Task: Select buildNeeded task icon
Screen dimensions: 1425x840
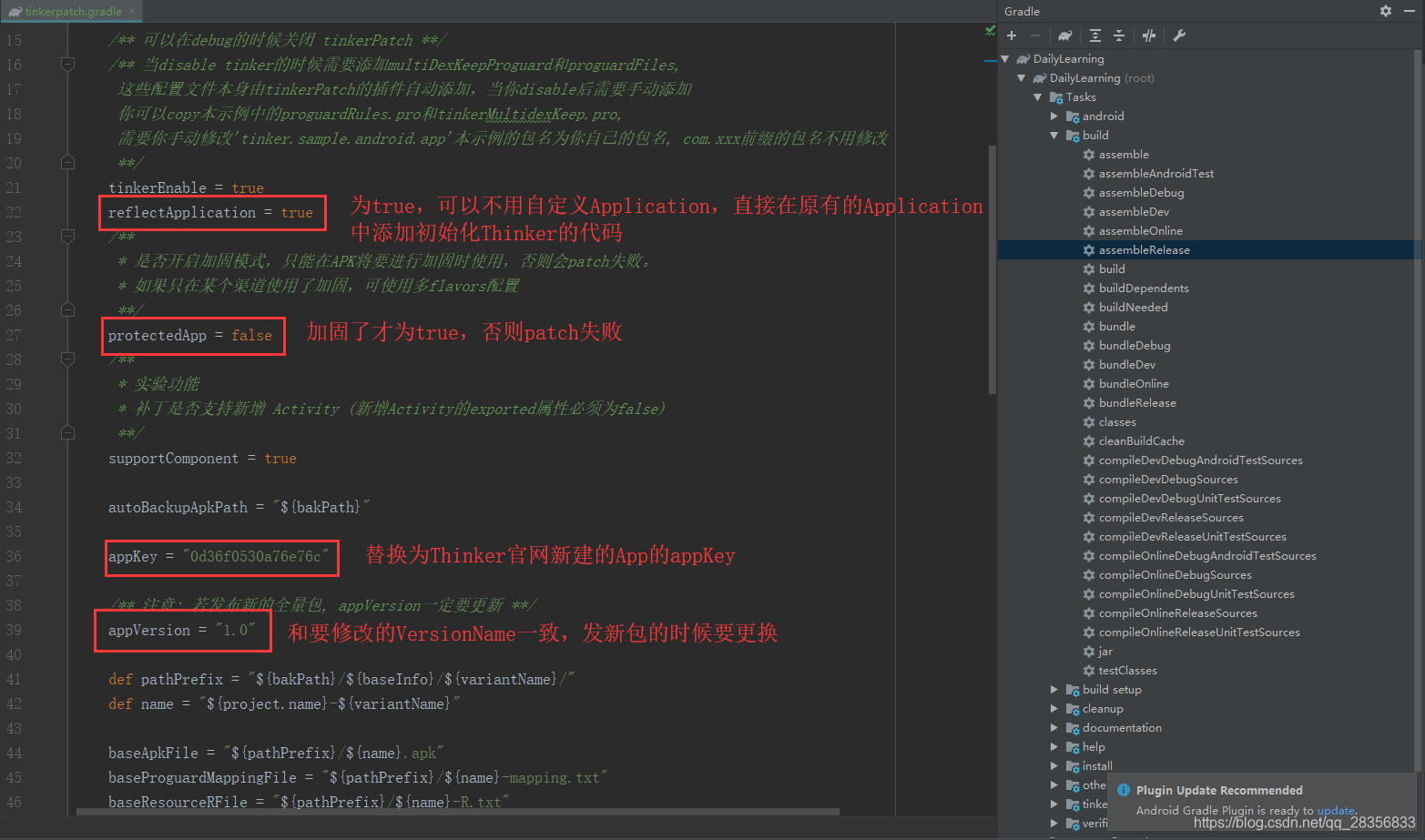Action: click(1089, 307)
